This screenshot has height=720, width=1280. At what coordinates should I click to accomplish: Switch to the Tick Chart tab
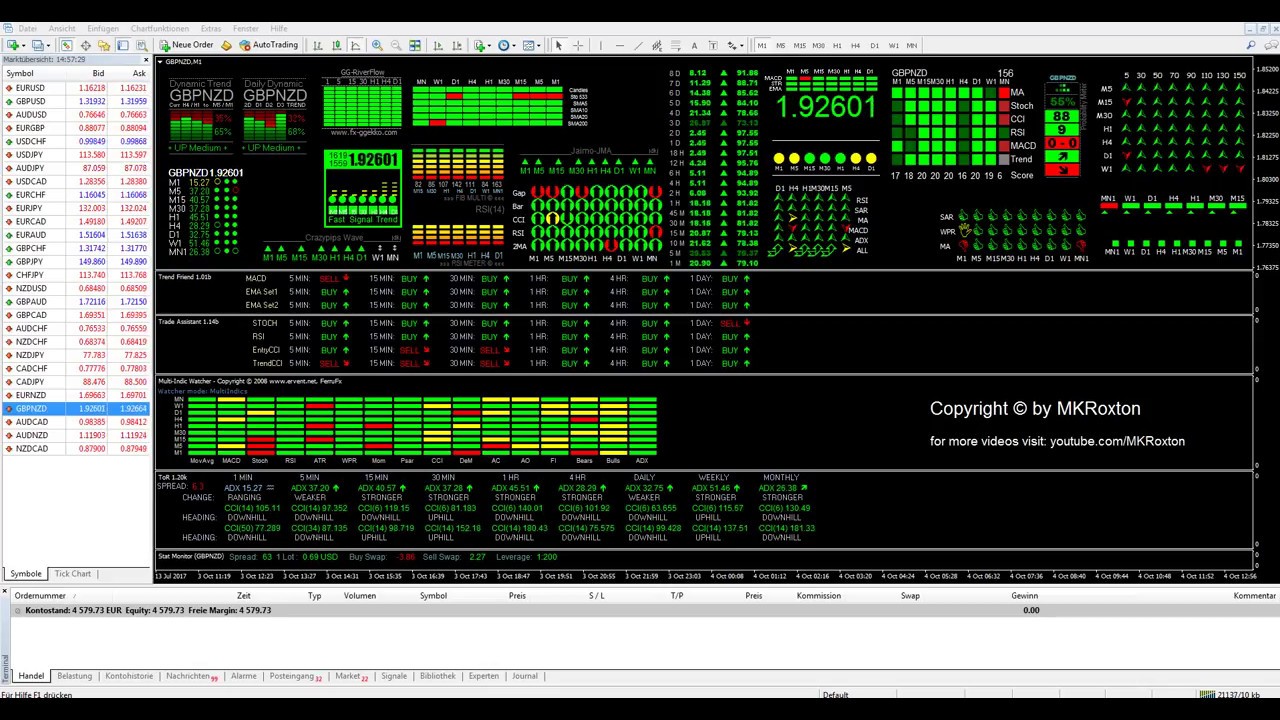coord(72,574)
